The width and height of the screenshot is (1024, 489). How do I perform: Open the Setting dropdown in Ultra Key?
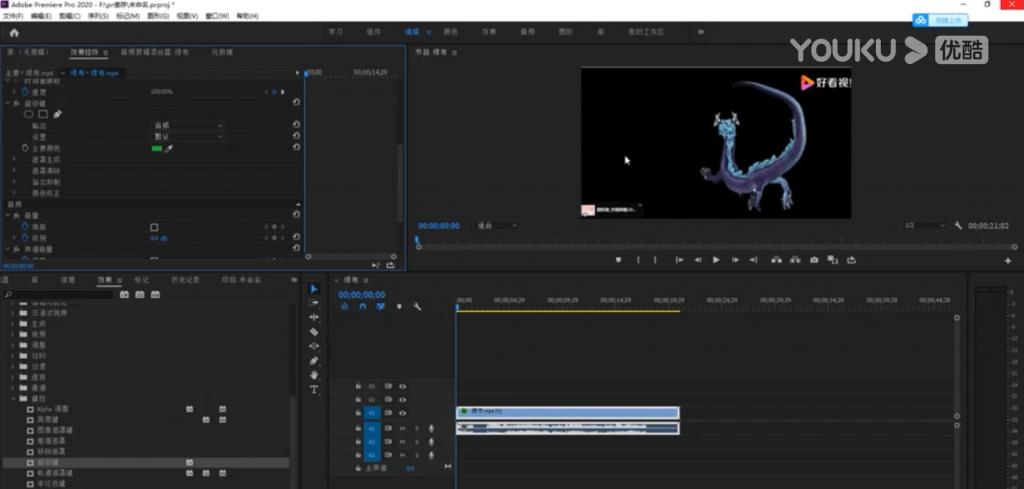point(188,137)
